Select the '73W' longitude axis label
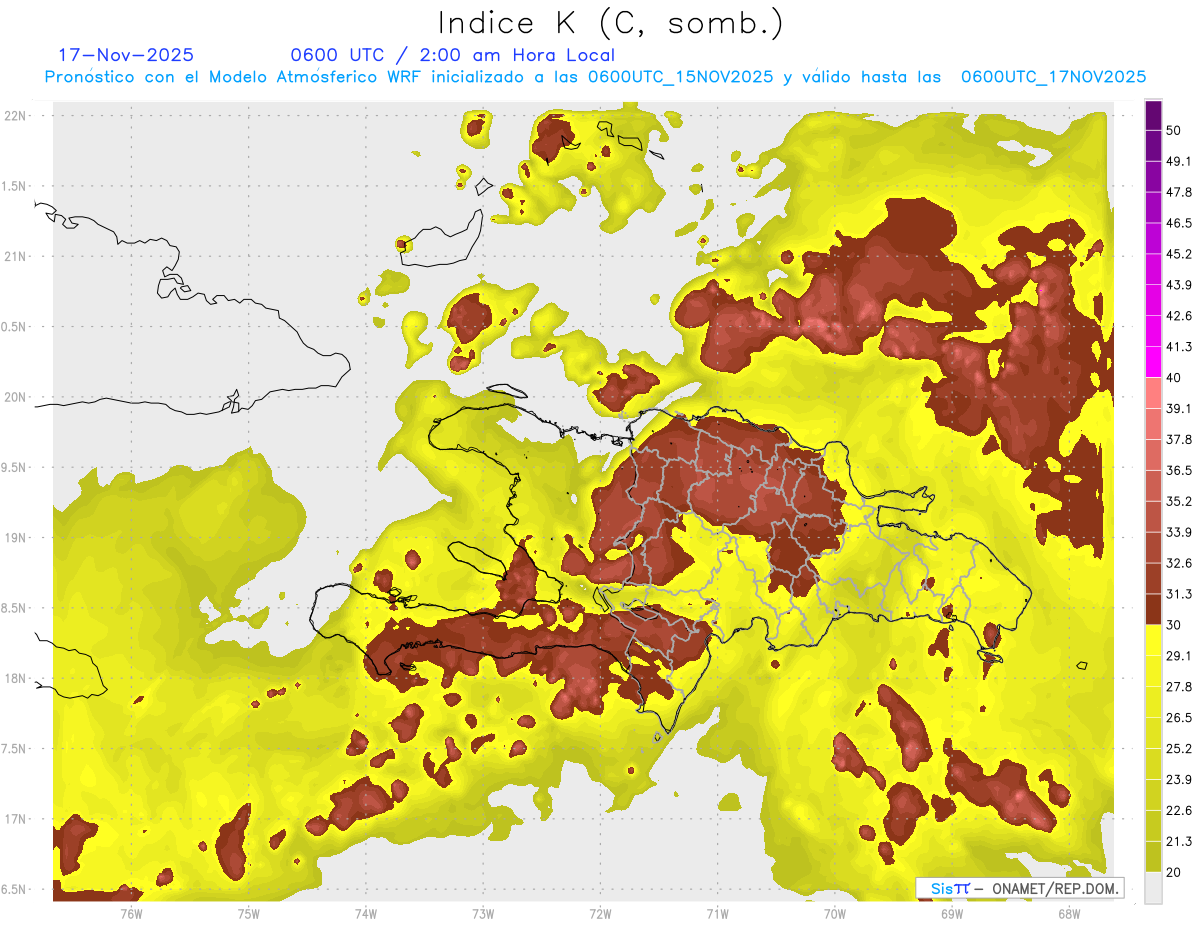The image size is (1200, 927). [483, 914]
